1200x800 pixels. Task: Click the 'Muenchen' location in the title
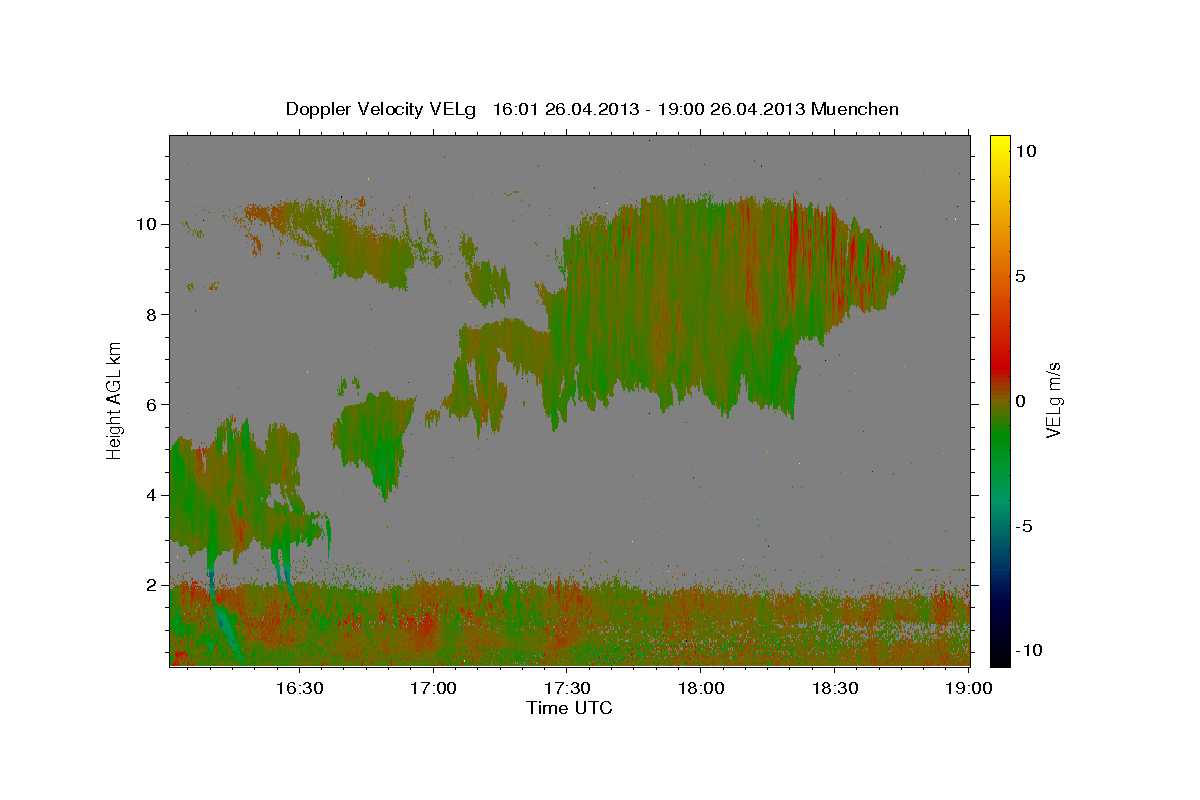tap(856, 109)
